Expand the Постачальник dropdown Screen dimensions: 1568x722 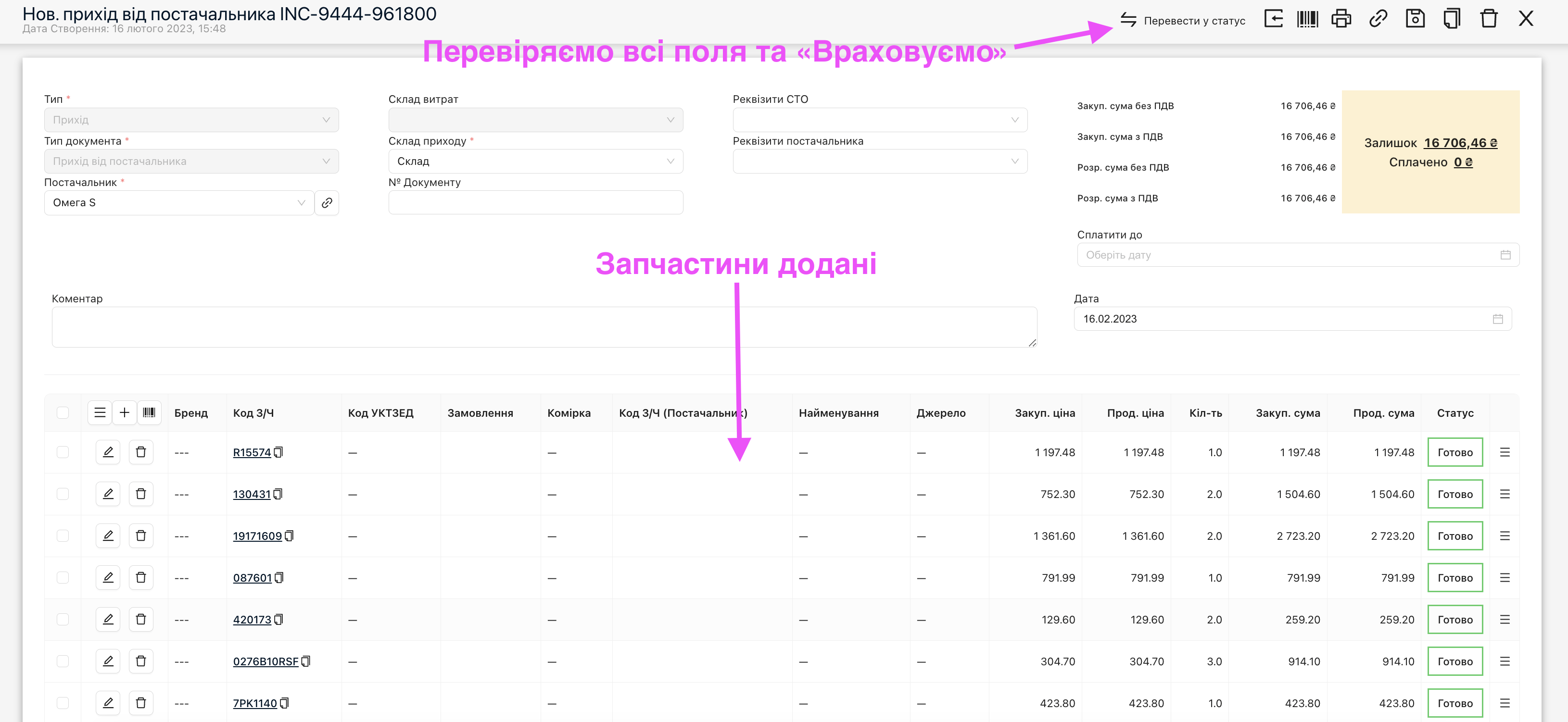click(x=178, y=202)
